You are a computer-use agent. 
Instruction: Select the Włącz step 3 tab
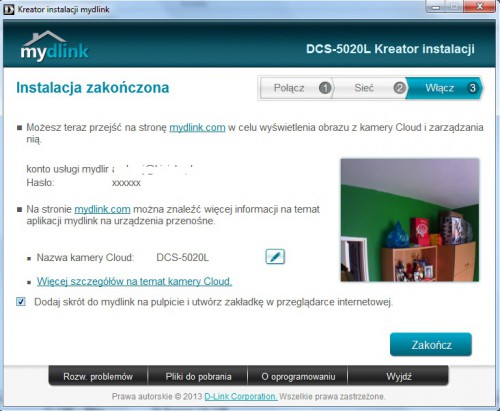[444, 88]
